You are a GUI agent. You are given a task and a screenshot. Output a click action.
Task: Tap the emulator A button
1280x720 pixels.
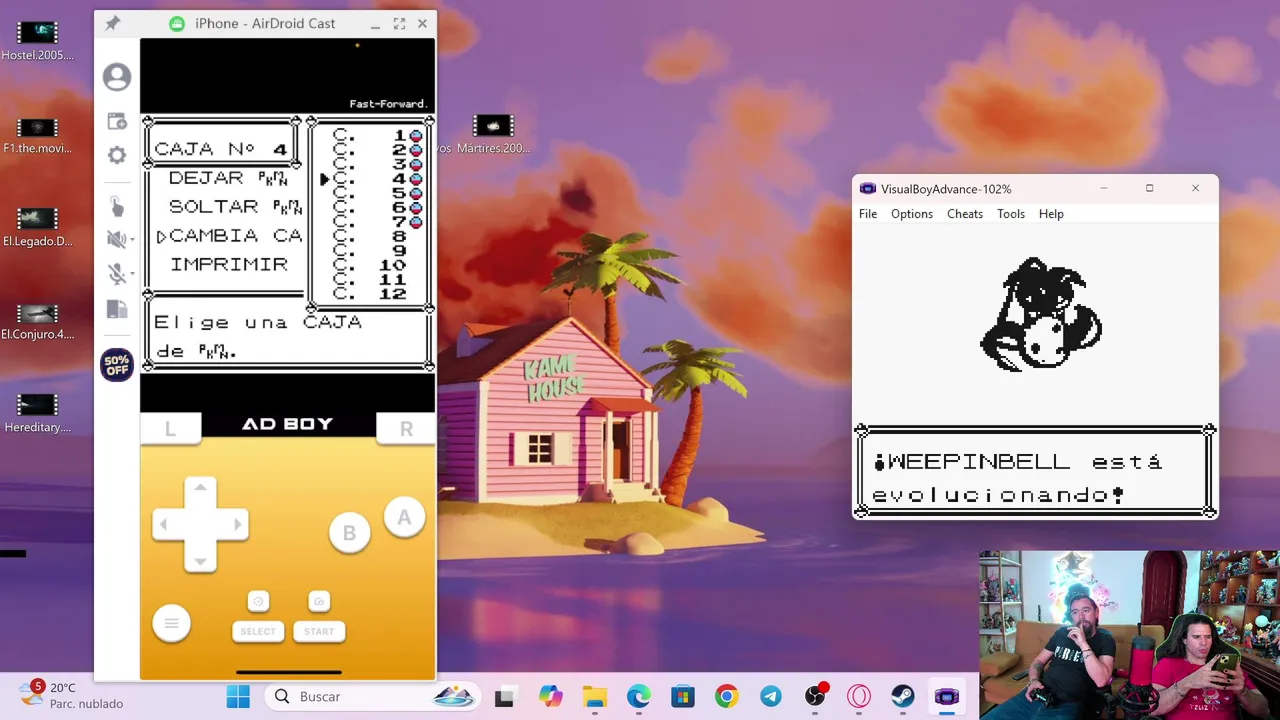pos(404,517)
